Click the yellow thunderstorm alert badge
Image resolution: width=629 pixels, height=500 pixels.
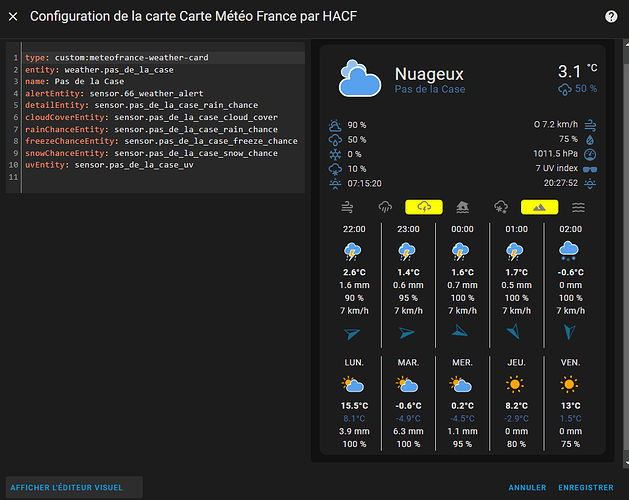[x=424, y=207]
